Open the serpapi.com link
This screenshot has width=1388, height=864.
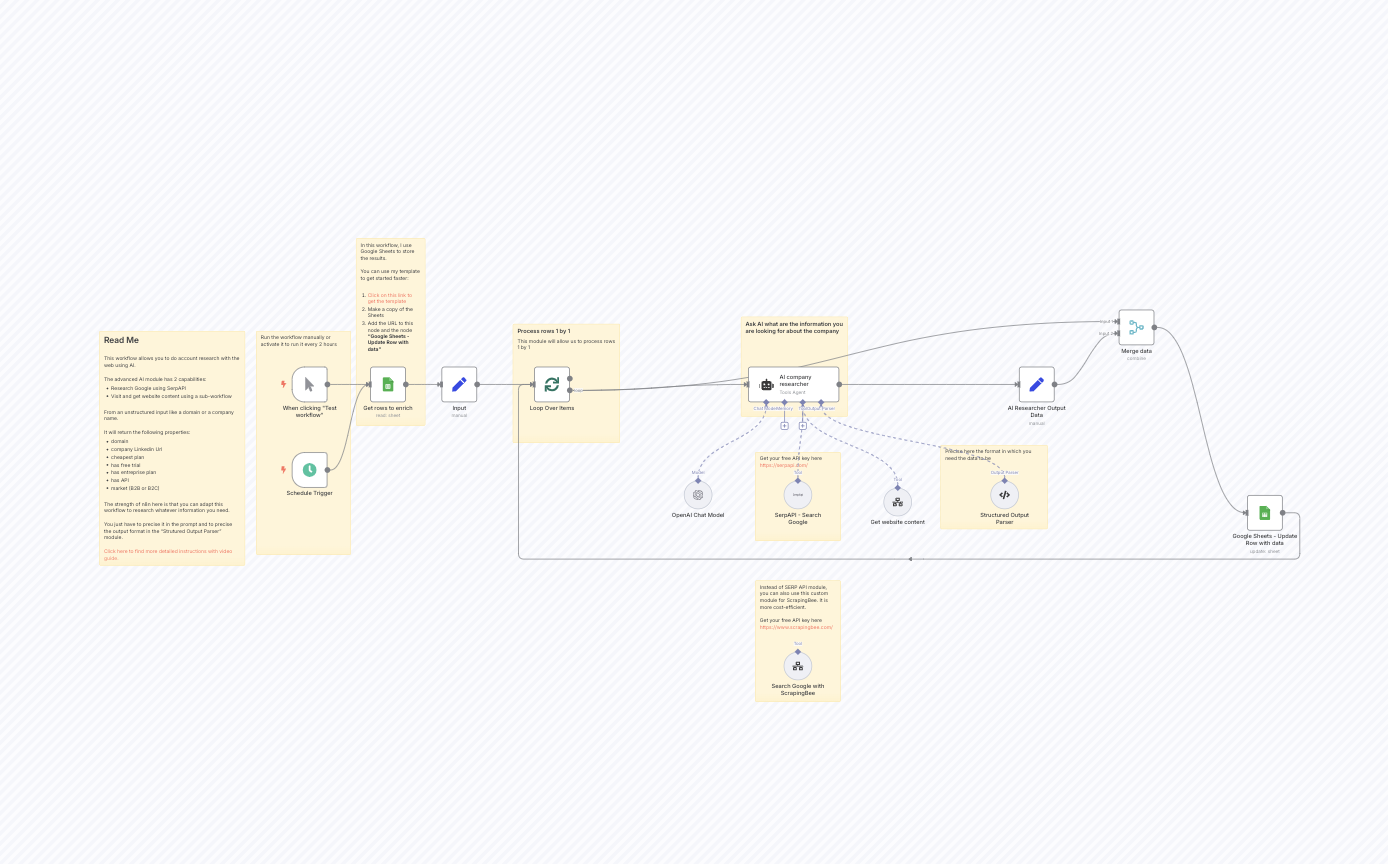pyautogui.click(x=783, y=465)
